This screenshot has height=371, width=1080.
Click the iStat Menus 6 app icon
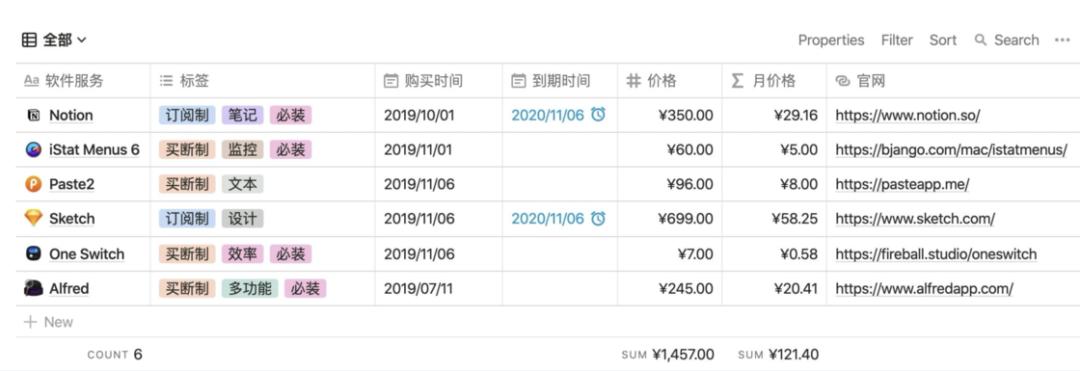click(33, 149)
